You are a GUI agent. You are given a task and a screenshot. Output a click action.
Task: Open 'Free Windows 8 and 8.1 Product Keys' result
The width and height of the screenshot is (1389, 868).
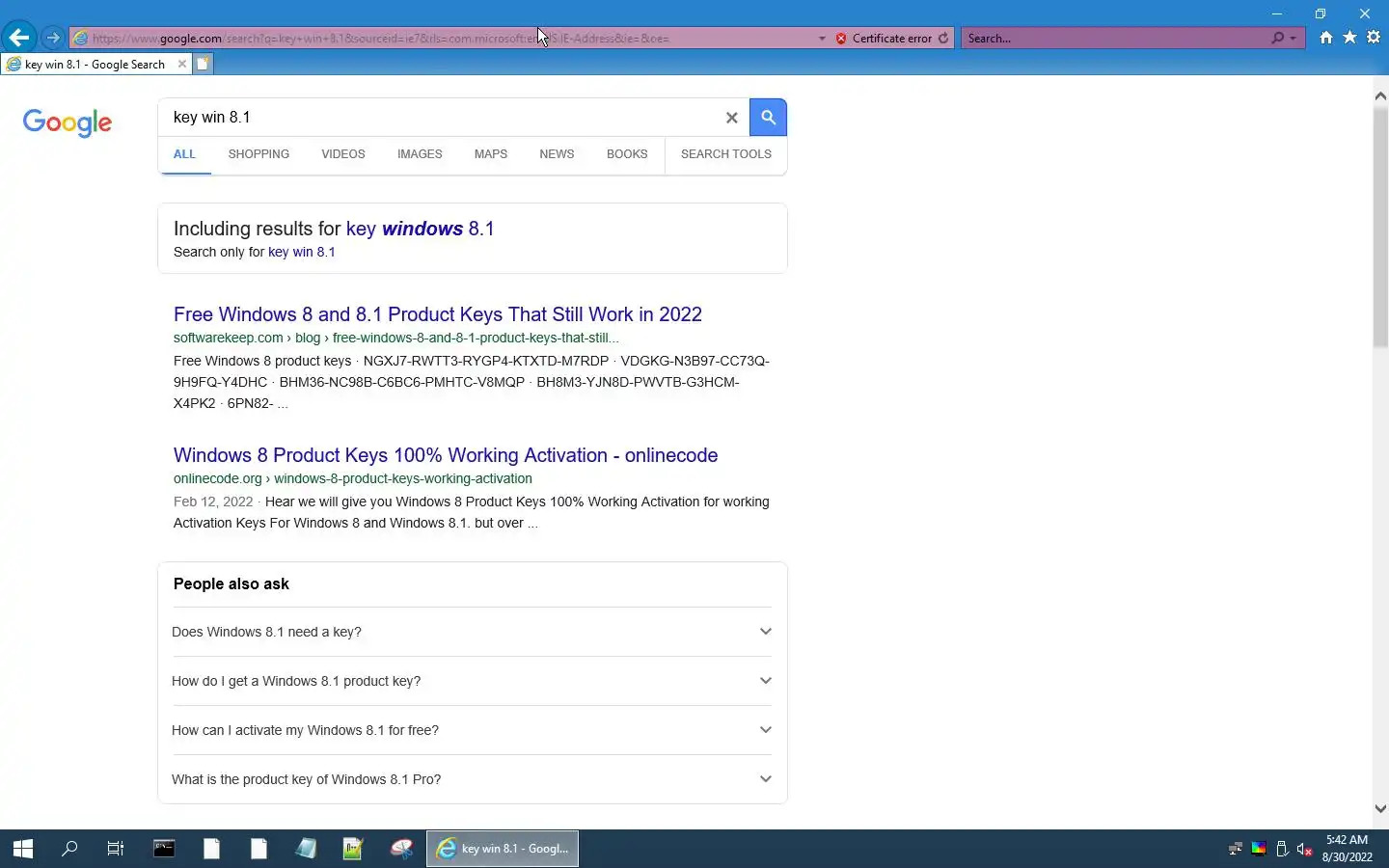[x=438, y=314]
